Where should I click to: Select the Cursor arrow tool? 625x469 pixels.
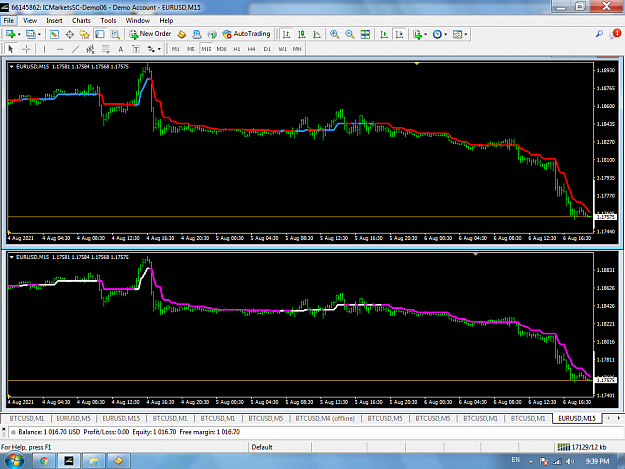11,49
